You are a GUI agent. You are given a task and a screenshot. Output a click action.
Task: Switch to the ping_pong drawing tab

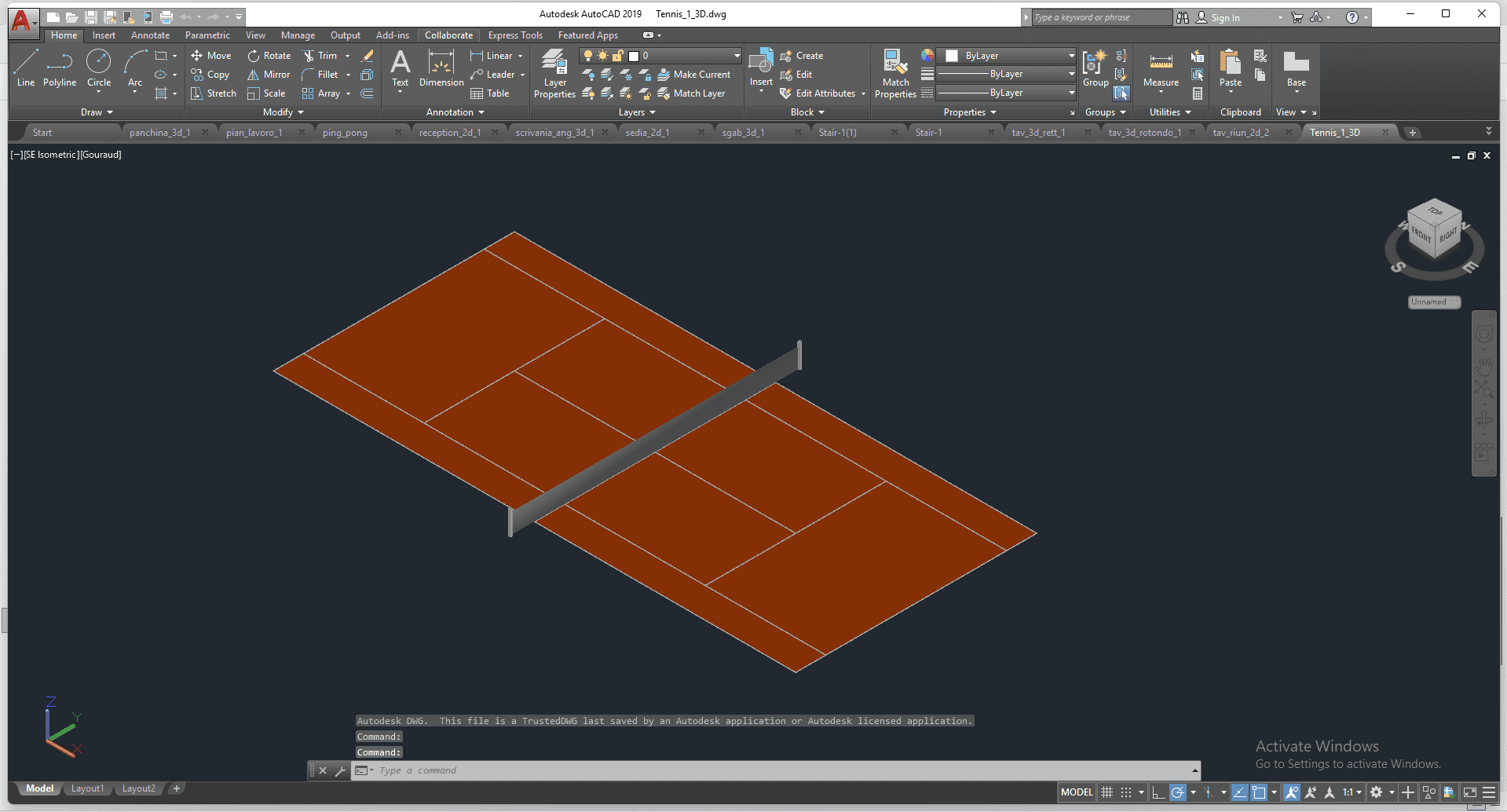coord(345,133)
